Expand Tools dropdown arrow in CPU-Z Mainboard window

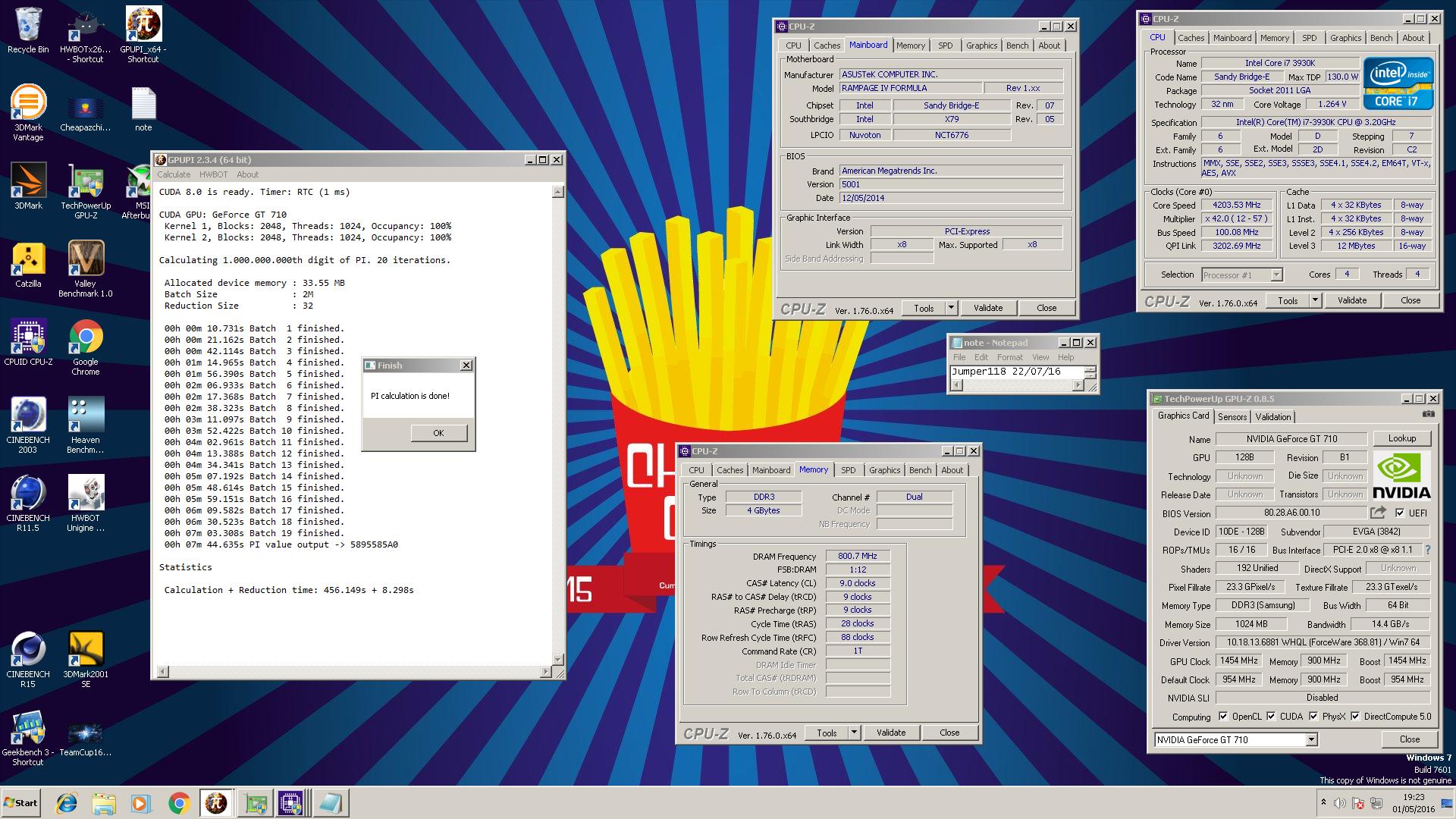(x=951, y=308)
